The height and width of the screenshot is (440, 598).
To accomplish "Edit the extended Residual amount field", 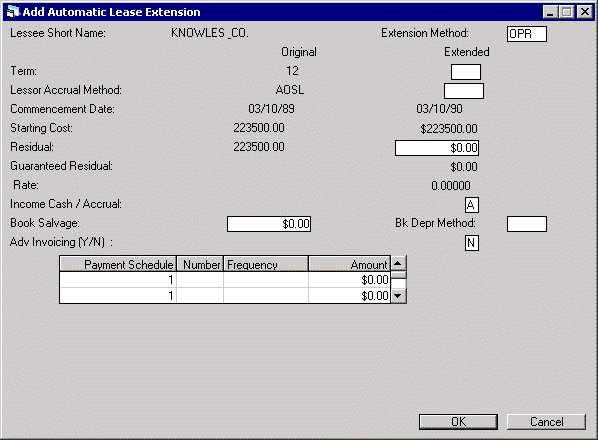I will (437, 148).
